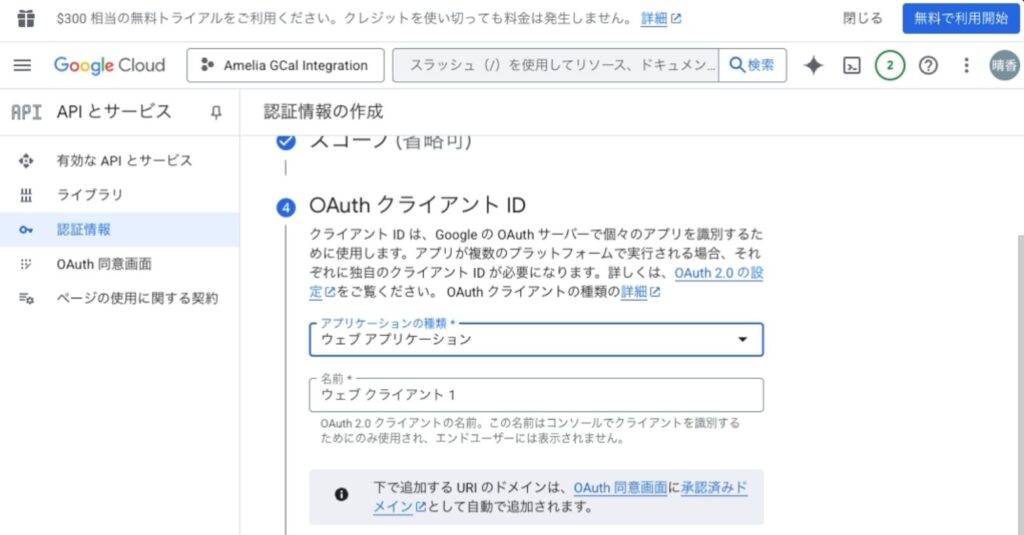Open notifications badge showing 2
This screenshot has height=535, width=1024.
pyautogui.click(x=890, y=66)
